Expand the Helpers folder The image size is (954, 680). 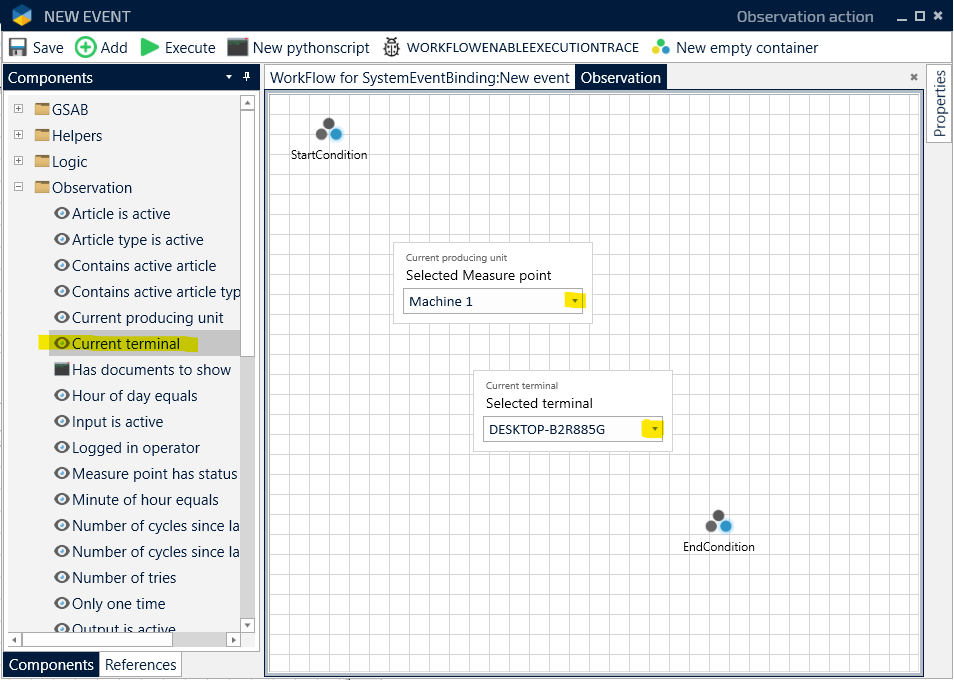pos(18,135)
